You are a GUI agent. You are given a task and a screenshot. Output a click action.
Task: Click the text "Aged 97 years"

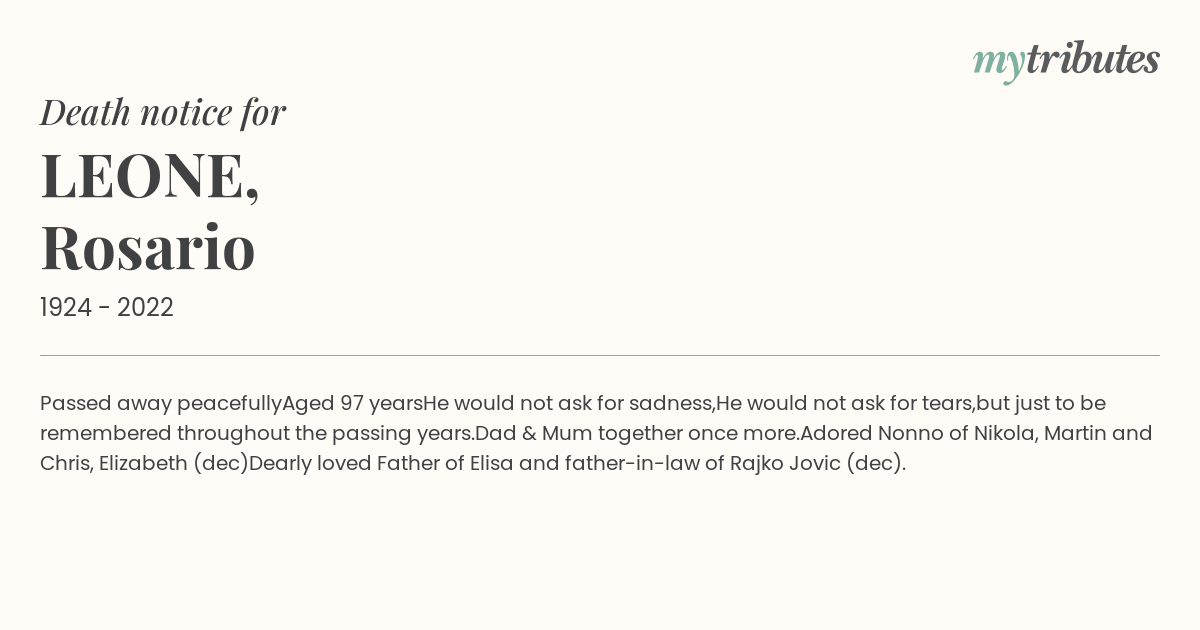point(352,404)
